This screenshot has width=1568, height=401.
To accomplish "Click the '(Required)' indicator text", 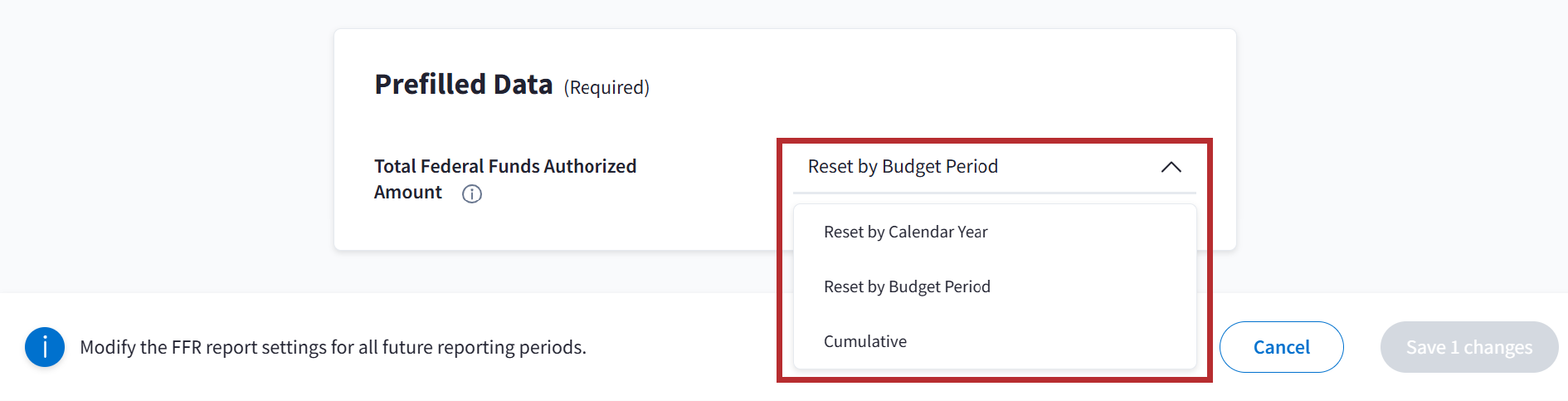I will click(606, 88).
